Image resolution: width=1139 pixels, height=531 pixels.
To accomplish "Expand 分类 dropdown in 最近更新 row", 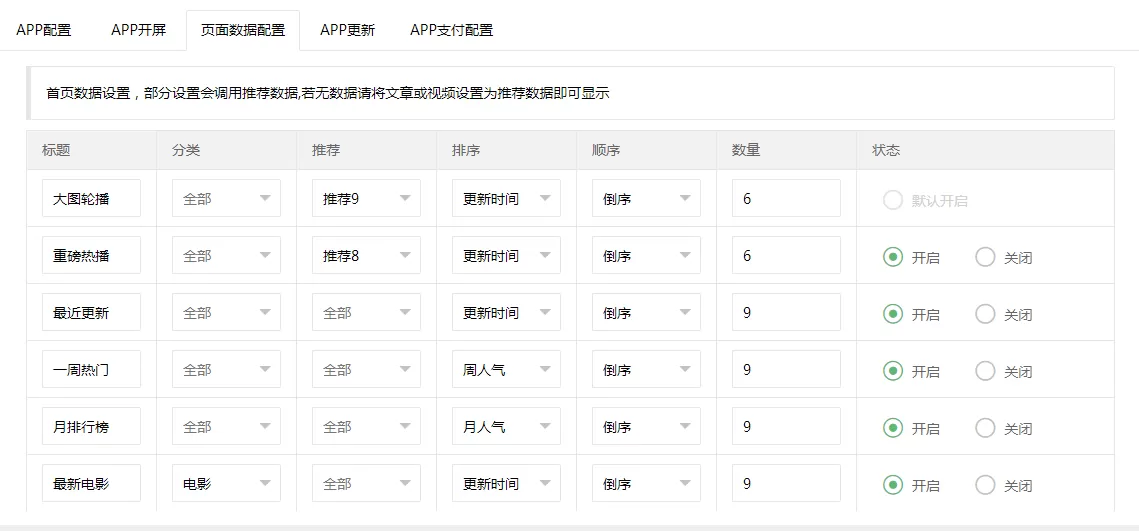I will coord(226,313).
